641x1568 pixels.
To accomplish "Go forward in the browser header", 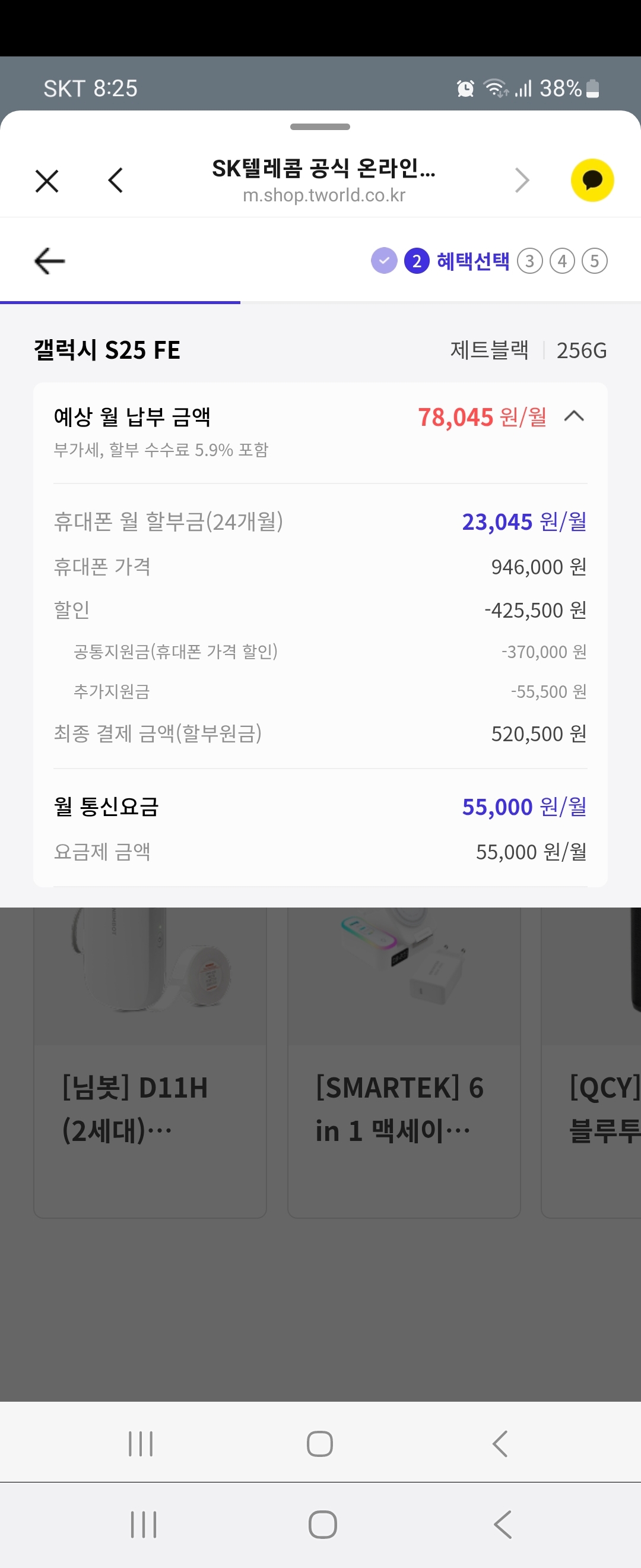I will pyautogui.click(x=522, y=181).
